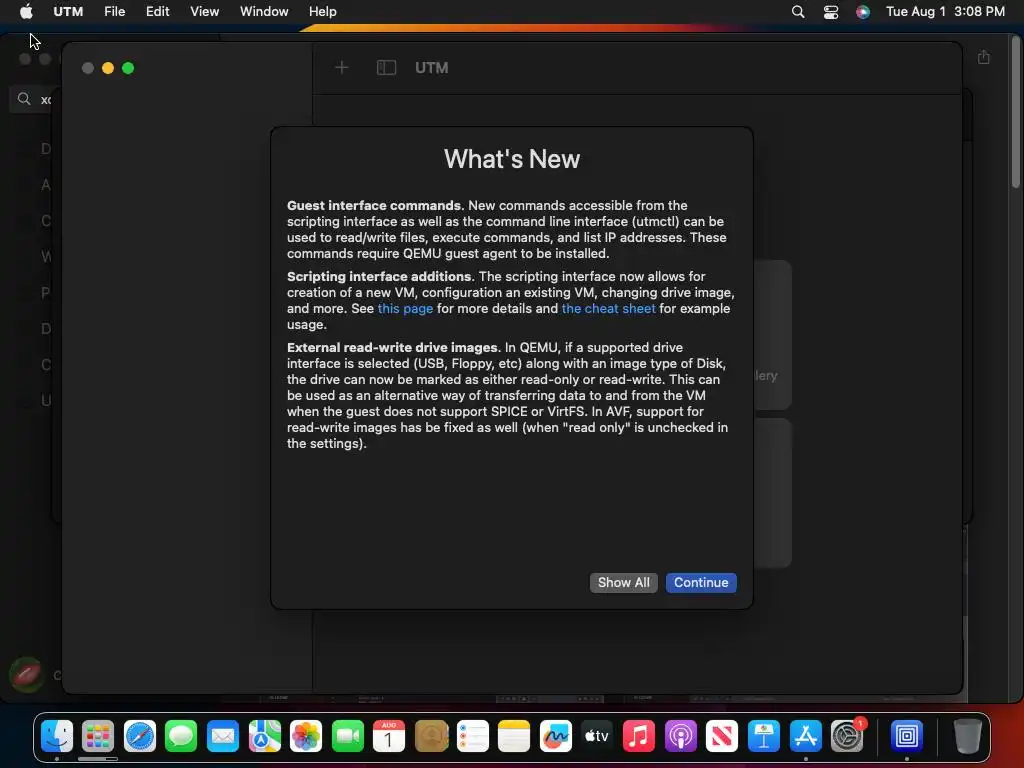
Task: Open the View menu
Action: pyautogui.click(x=204, y=11)
